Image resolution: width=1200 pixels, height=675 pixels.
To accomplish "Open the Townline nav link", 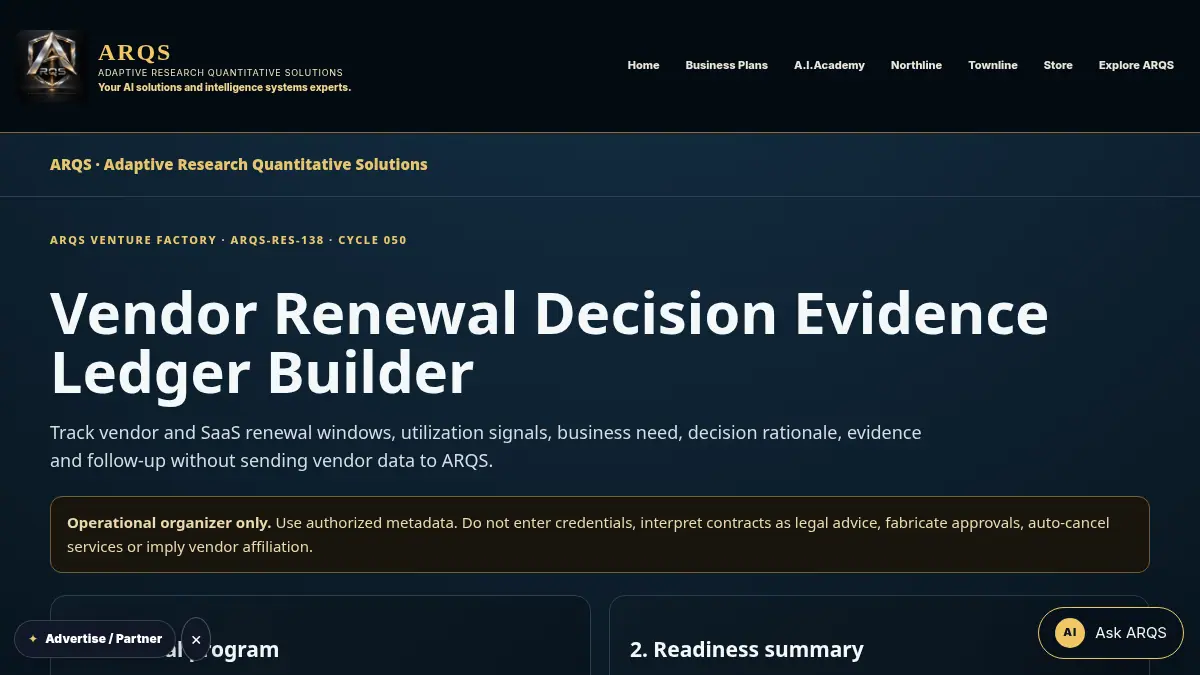I will click(x=992, y=65).
